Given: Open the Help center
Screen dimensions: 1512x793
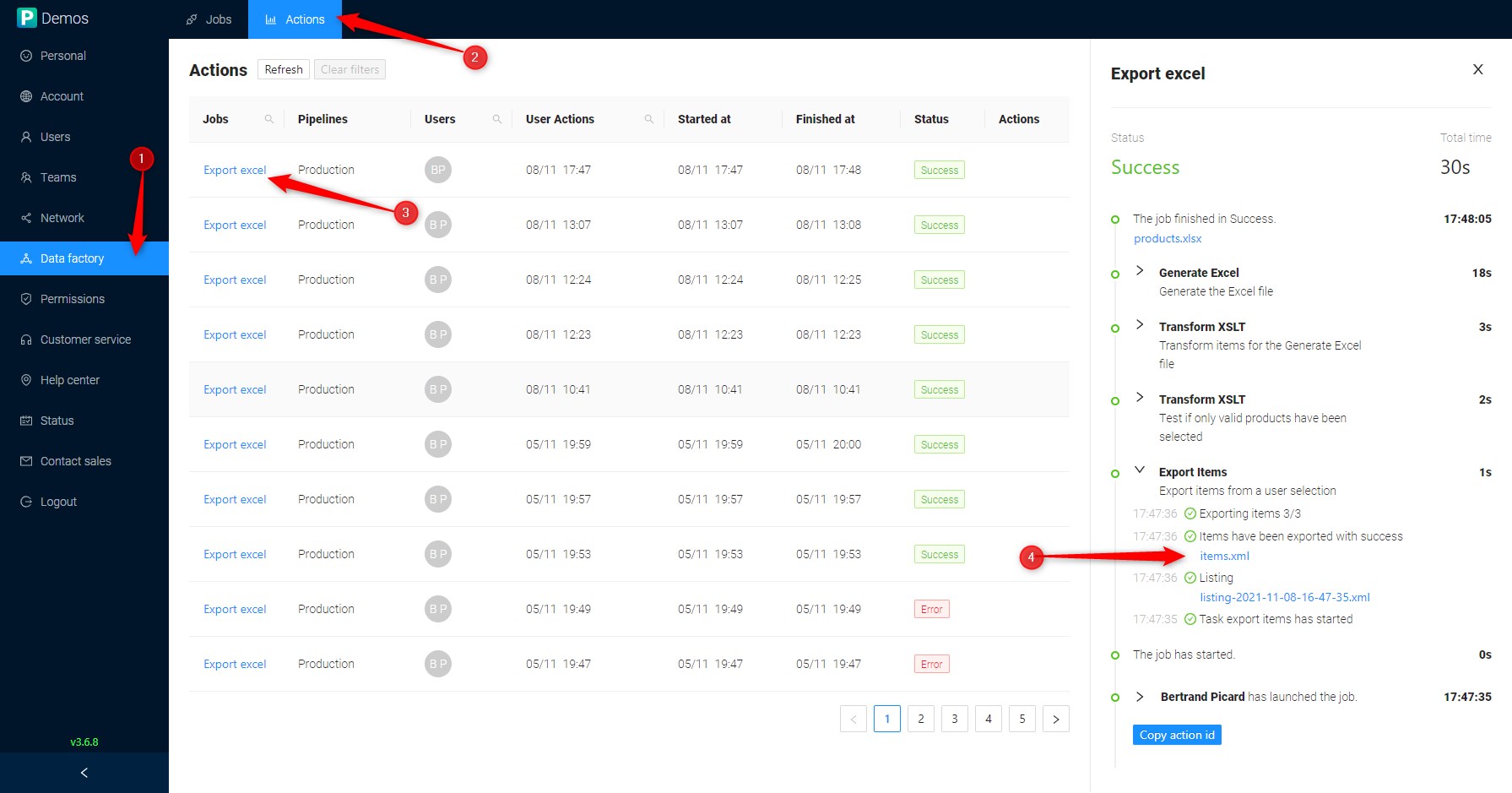Looking at the screenshot, I should point(70,379).
